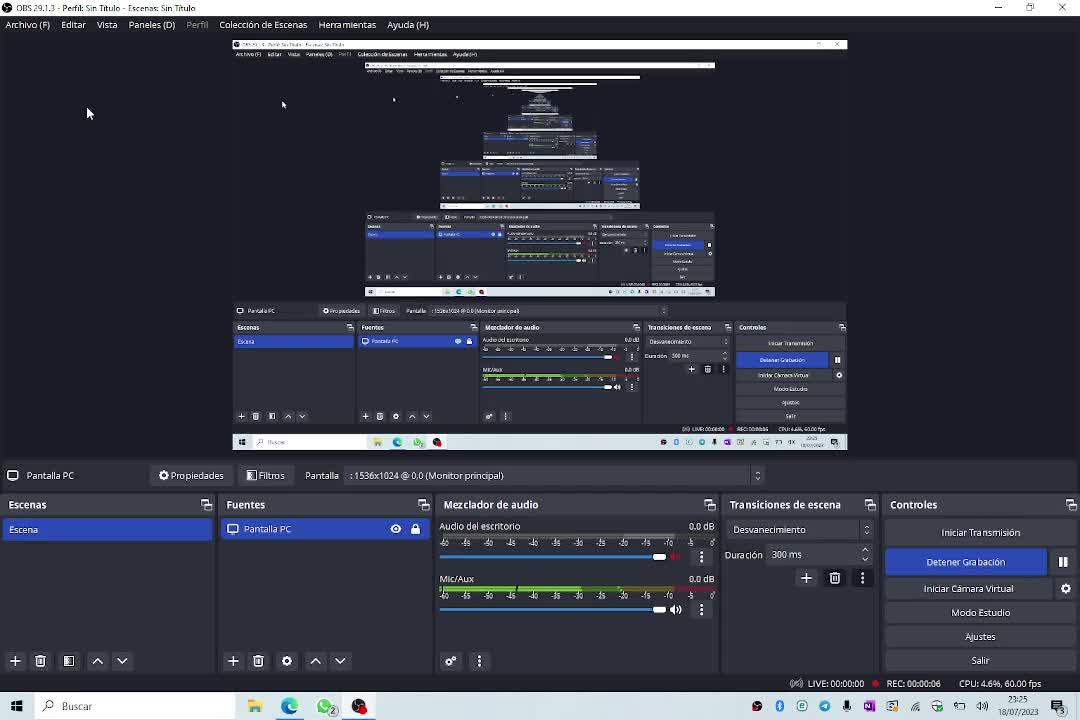This screenshot has width=1080, height=720.
Task: Open the Vista menu
Action: coord(107,25)
